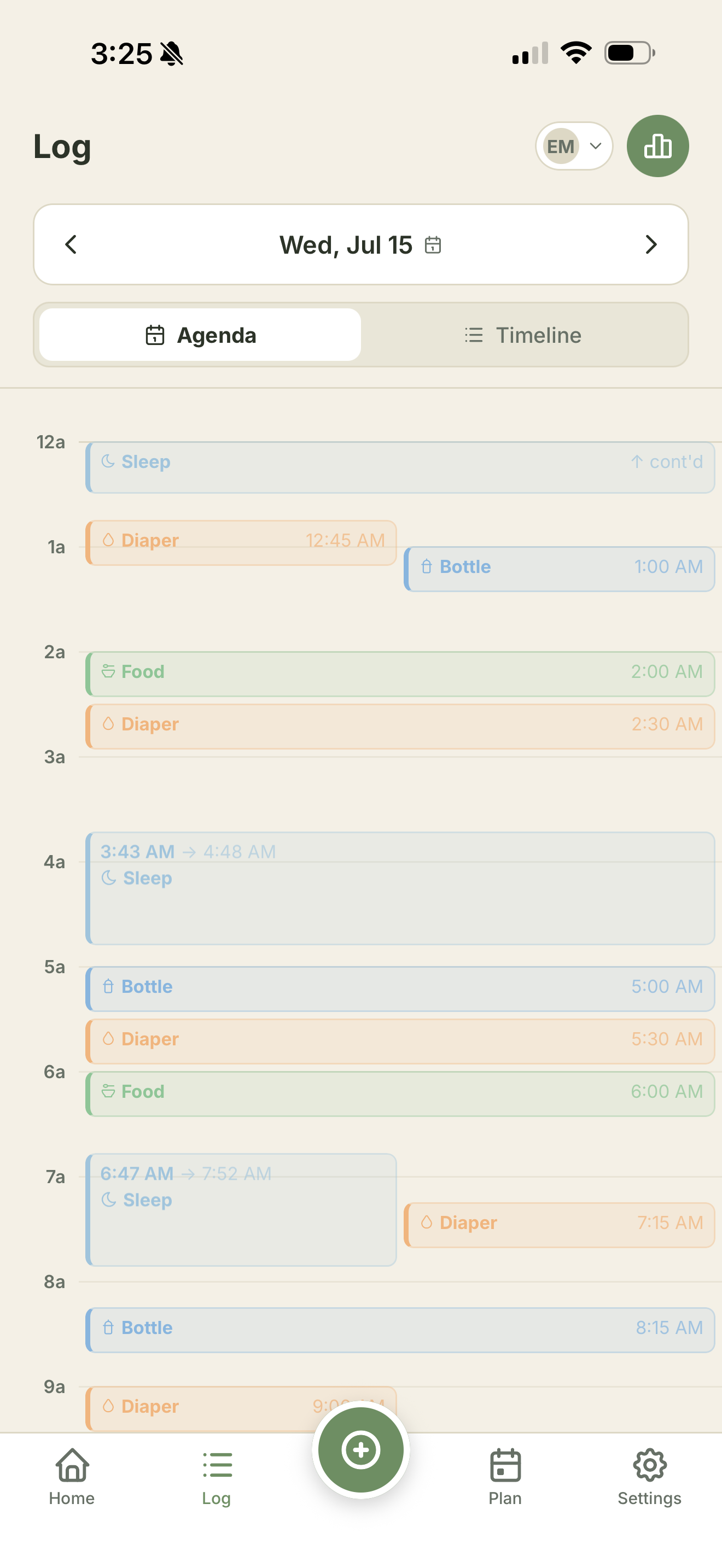Select the 7:15 AM Diaper entry
Viewport: 722px width, 1568px height.
click(x=559, y=1225)
